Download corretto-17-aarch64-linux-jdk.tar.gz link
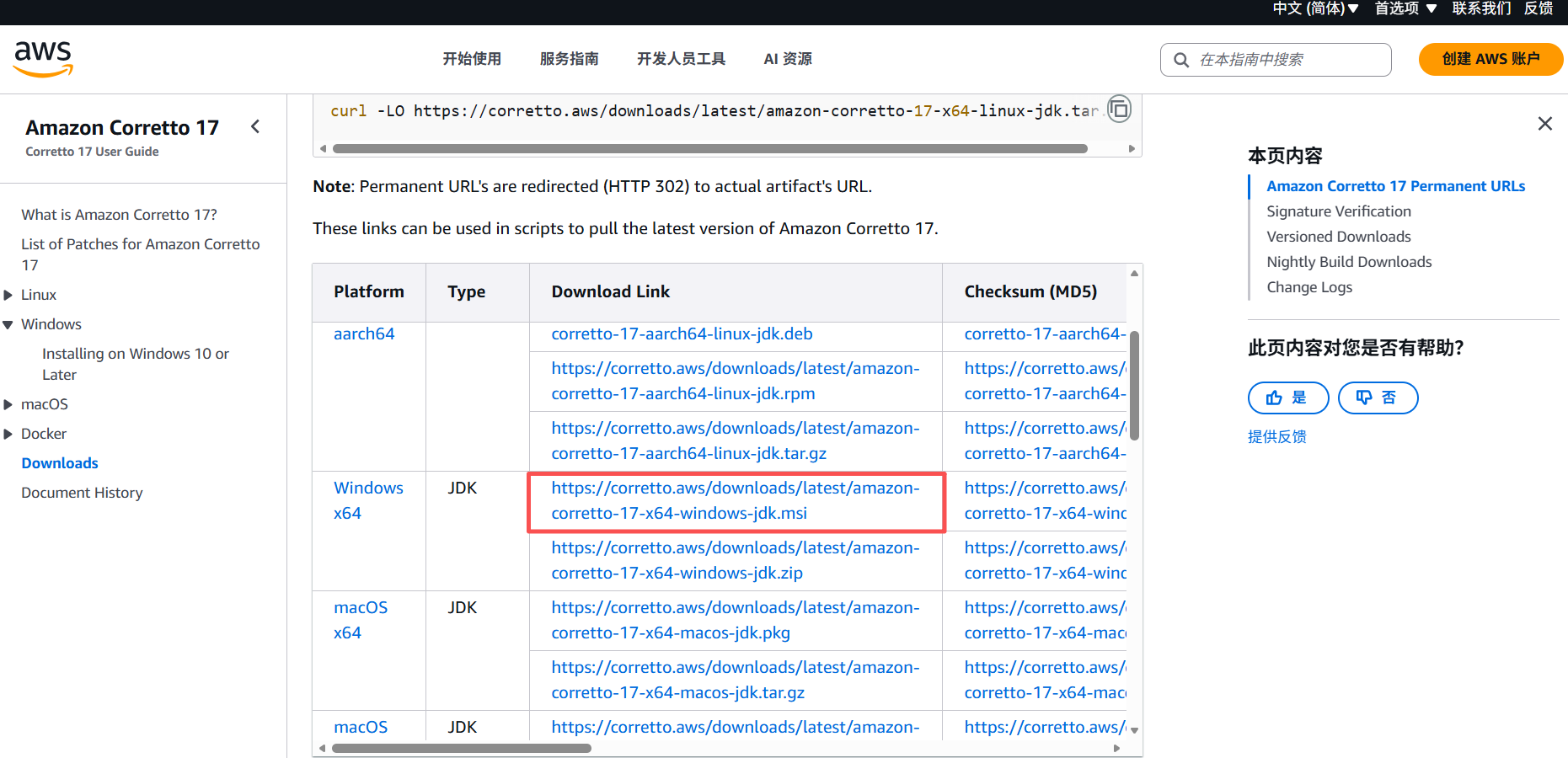 (x=736, y=440)
